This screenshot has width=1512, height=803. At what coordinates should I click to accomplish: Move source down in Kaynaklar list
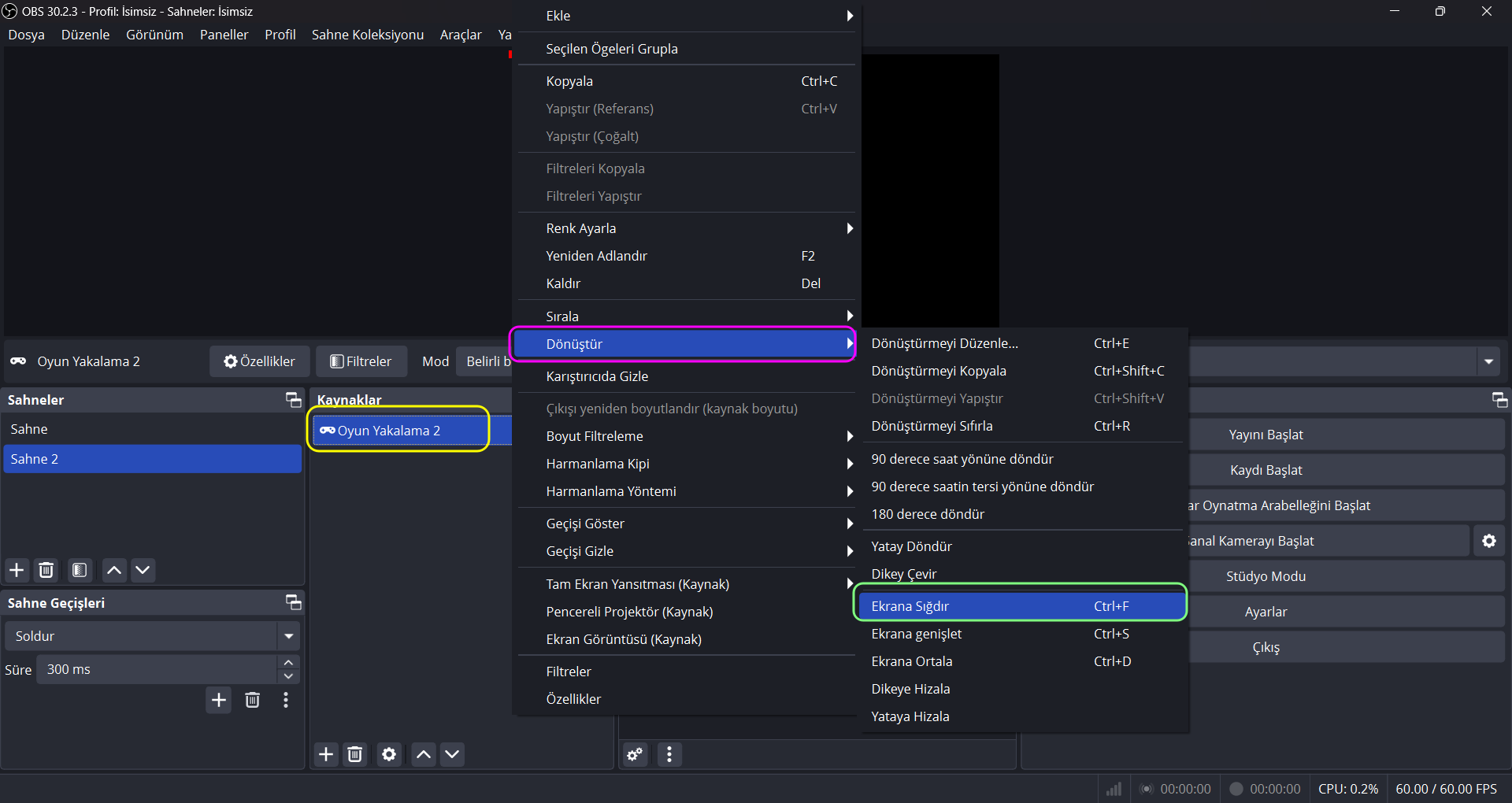coord(452,754)
